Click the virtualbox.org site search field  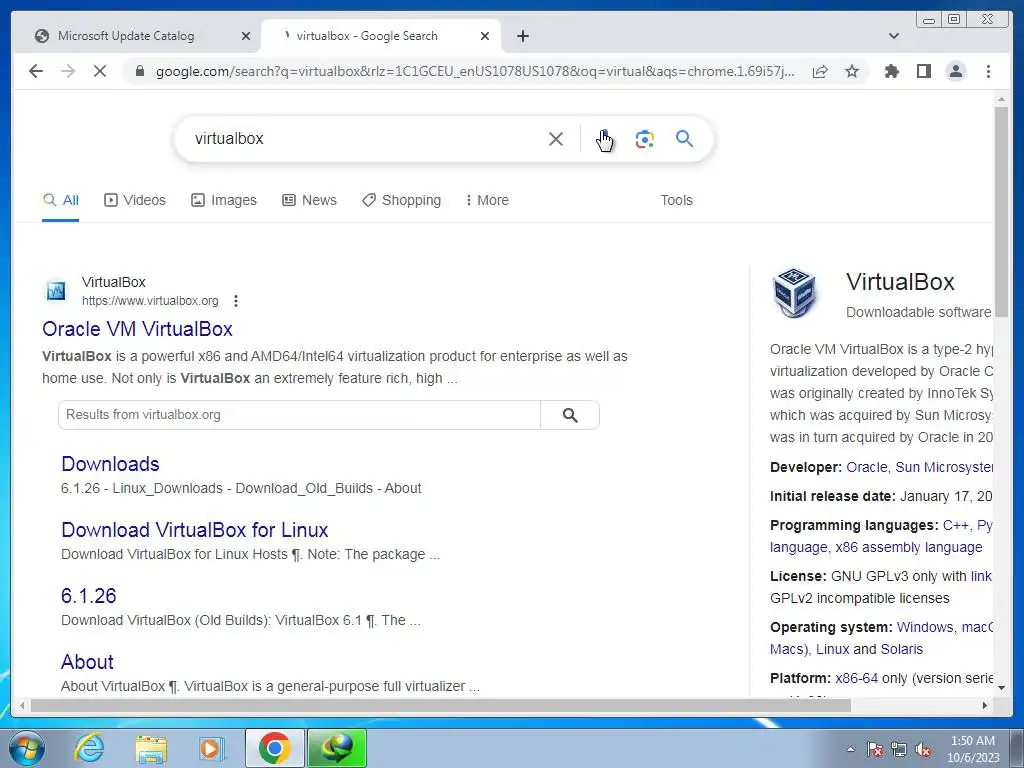pos(299,415)
